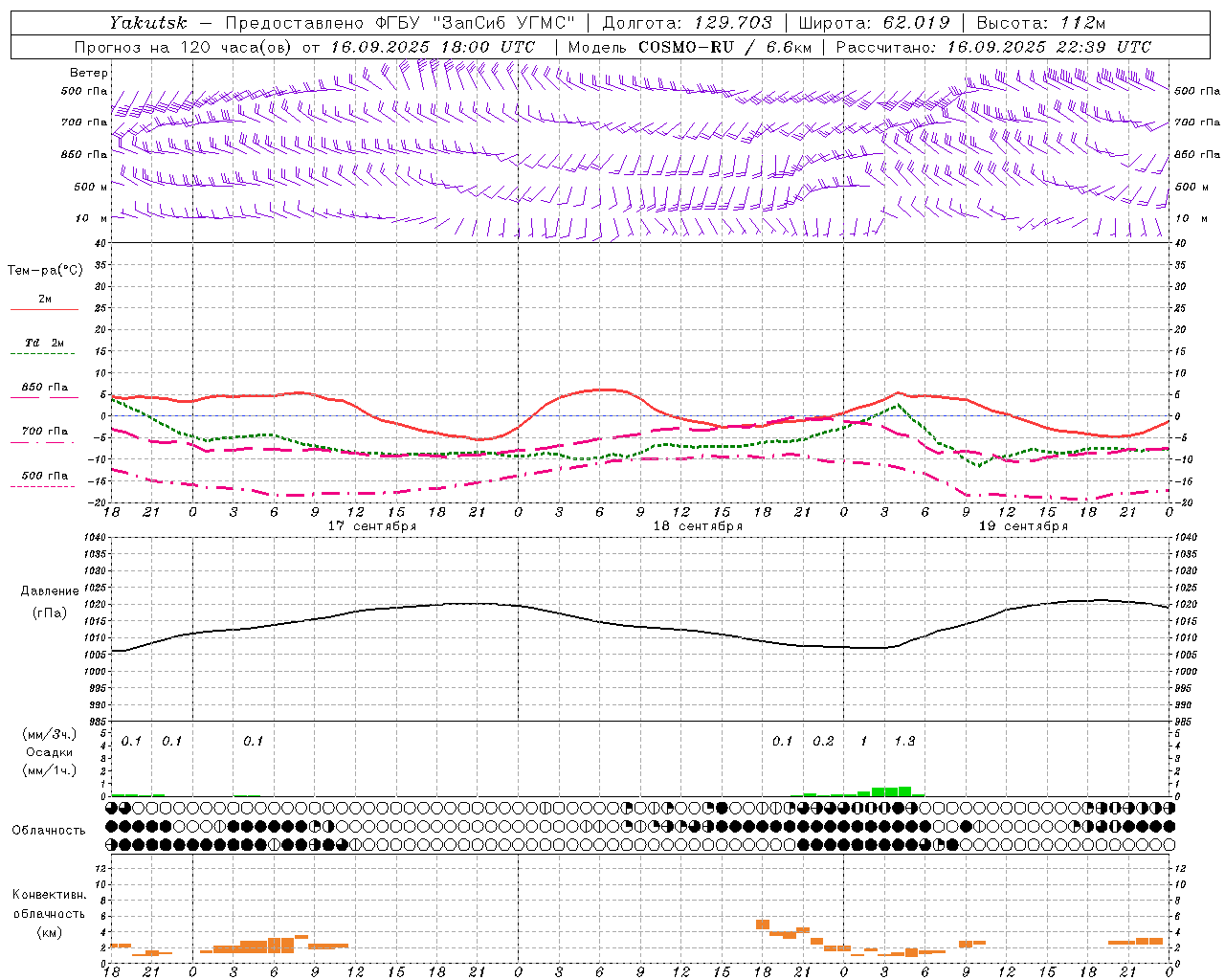Viewport: 1225px width, 980px height.
Task: Click the '1040' value on left pressure axis
Action: click(94, 538)
